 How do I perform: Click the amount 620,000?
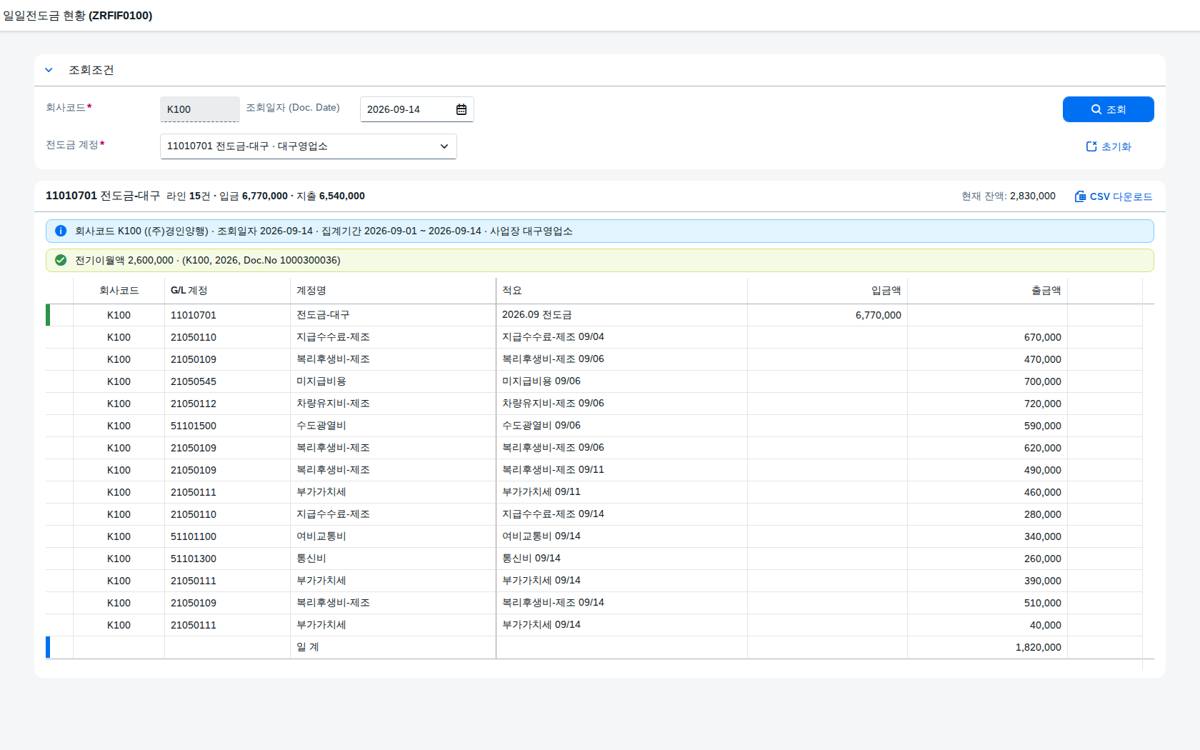(x=987, y=448)
